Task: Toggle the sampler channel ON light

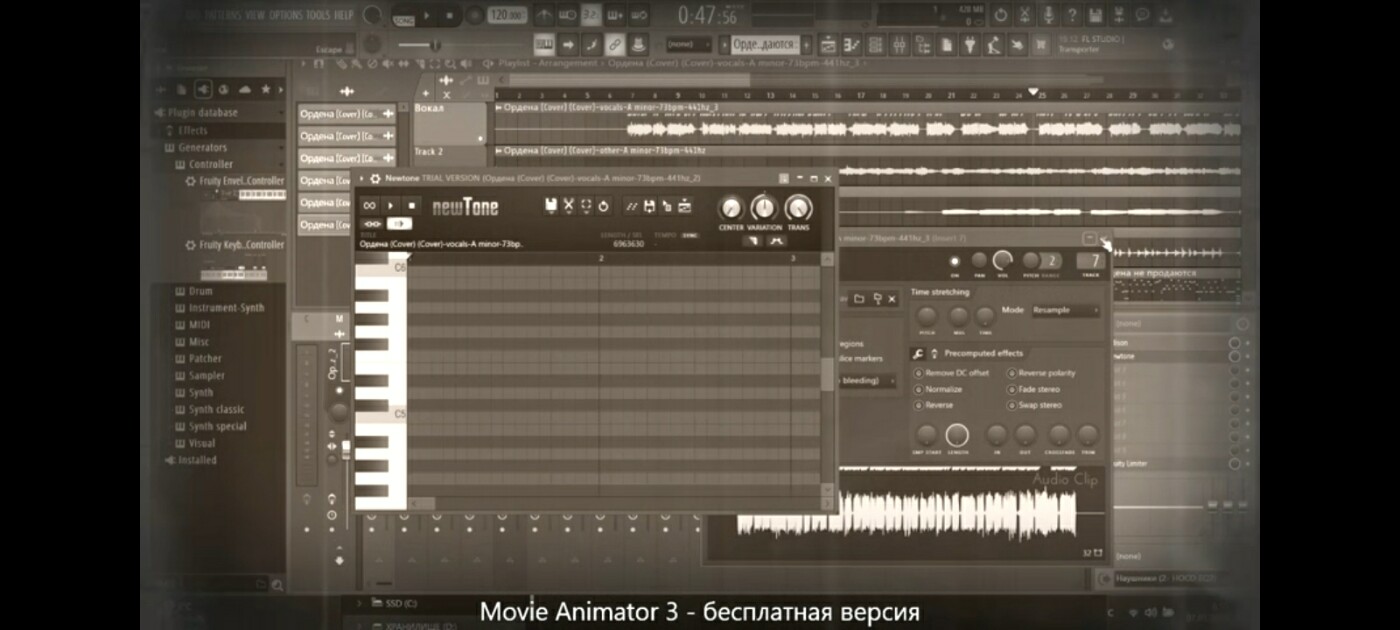Action: pyautogui.click(x=954, y=261)
